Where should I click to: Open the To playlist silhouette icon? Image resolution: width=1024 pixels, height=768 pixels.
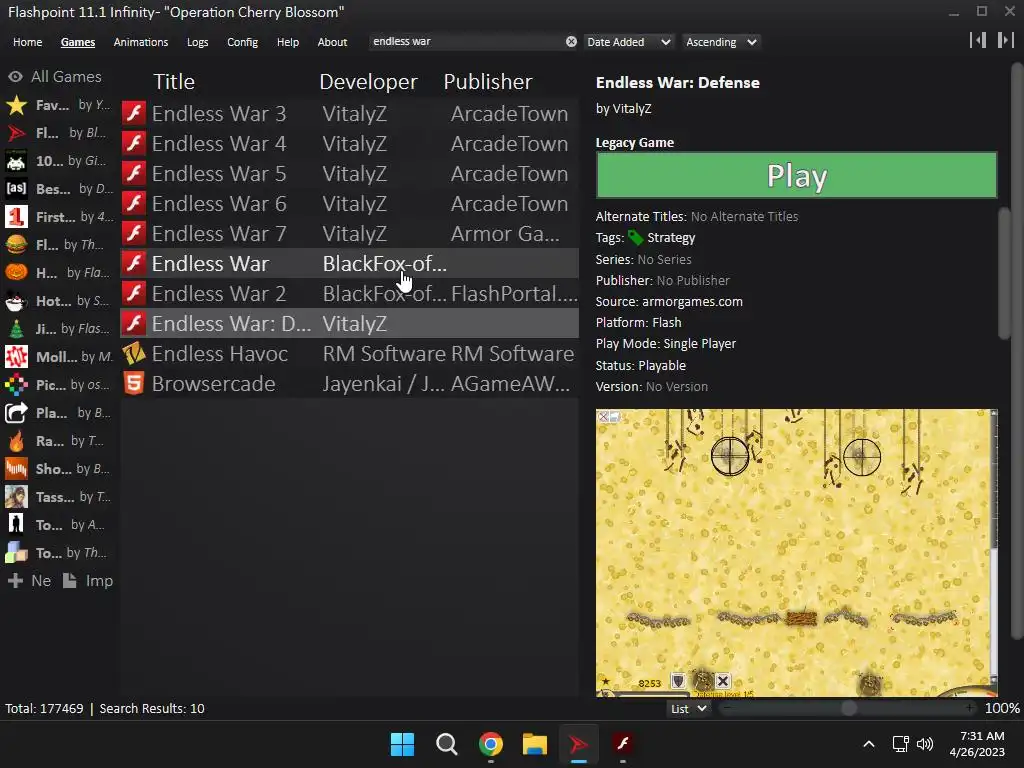(x=16, y=524)
